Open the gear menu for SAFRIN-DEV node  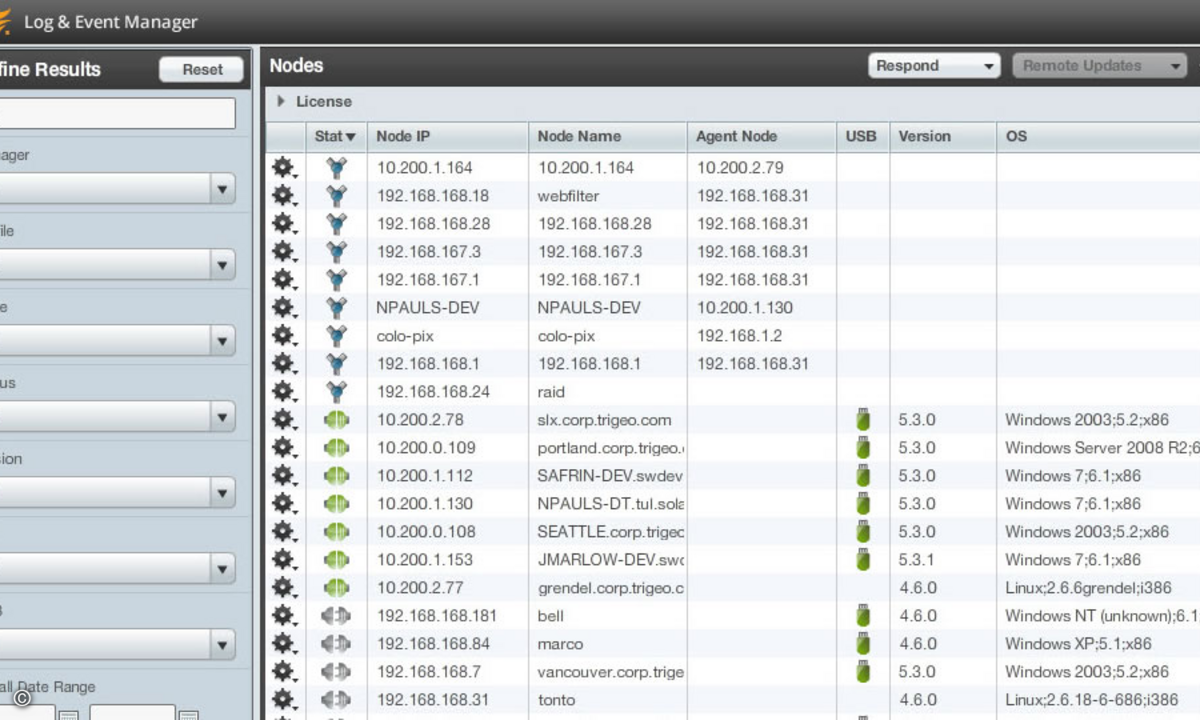coord(284,476)
